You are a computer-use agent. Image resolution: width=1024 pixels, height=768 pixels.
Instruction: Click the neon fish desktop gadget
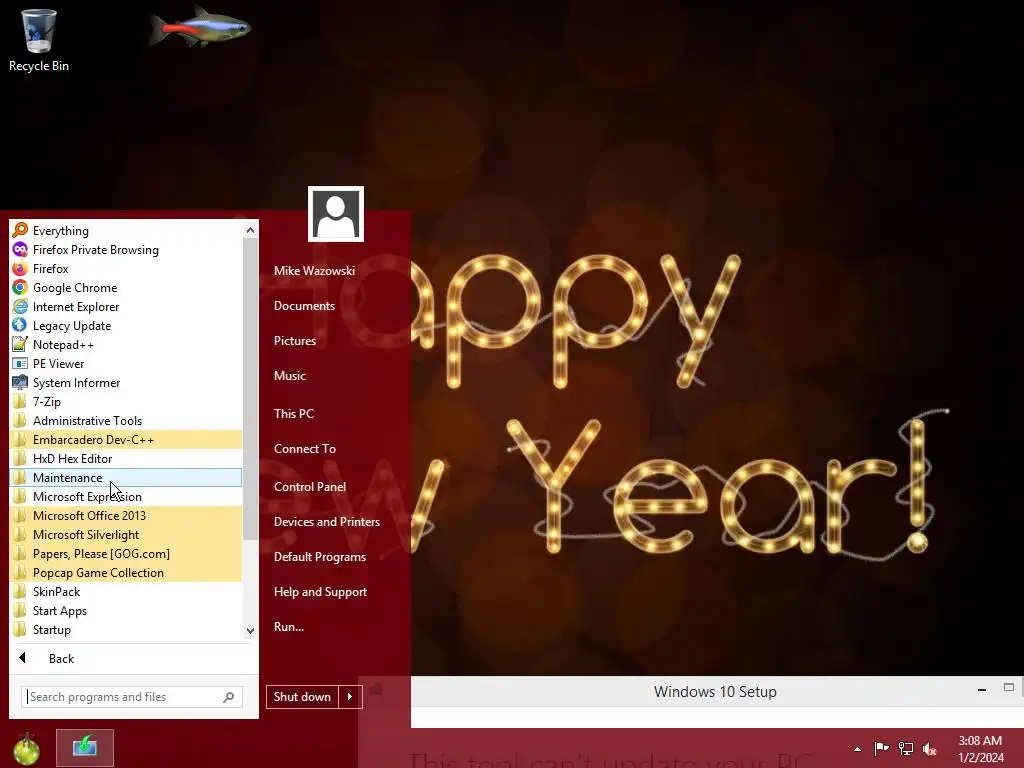pyautogui.click(x=200, y=27)
